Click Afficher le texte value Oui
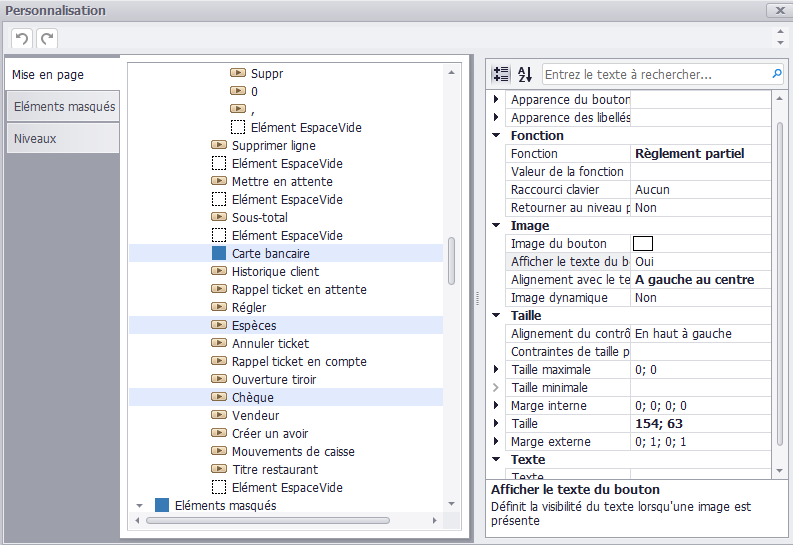The width and height of the screenshot is (793, 545). click(x=644, y=261)
